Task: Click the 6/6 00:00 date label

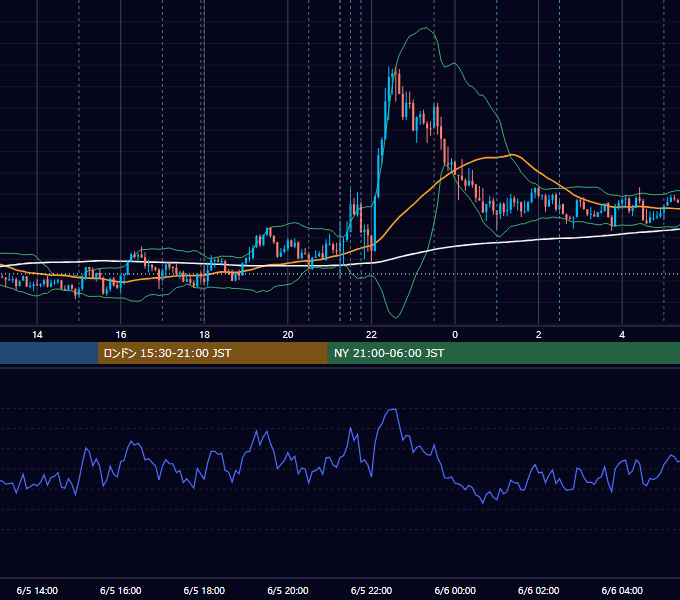Action: 455,590
